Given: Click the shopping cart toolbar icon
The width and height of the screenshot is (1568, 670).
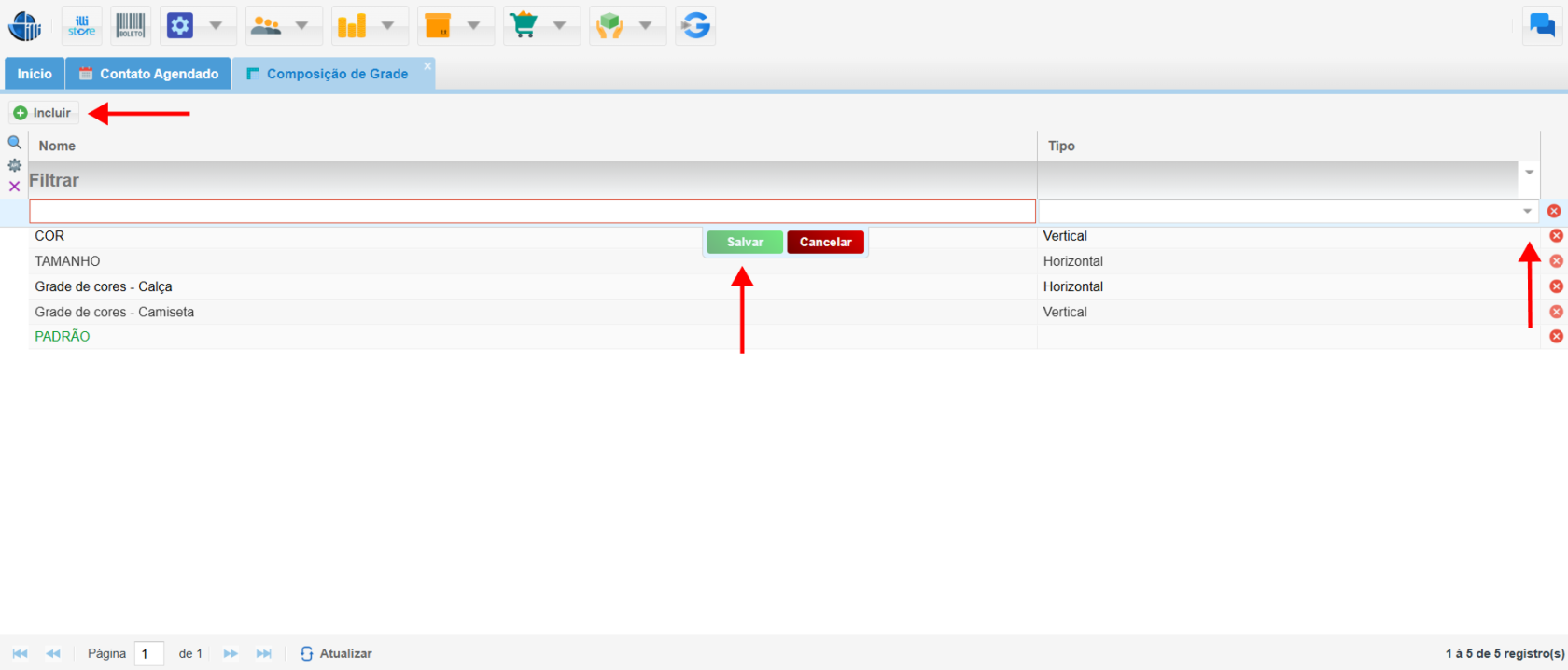Looking at the screenshot, I should click(524, 25).
